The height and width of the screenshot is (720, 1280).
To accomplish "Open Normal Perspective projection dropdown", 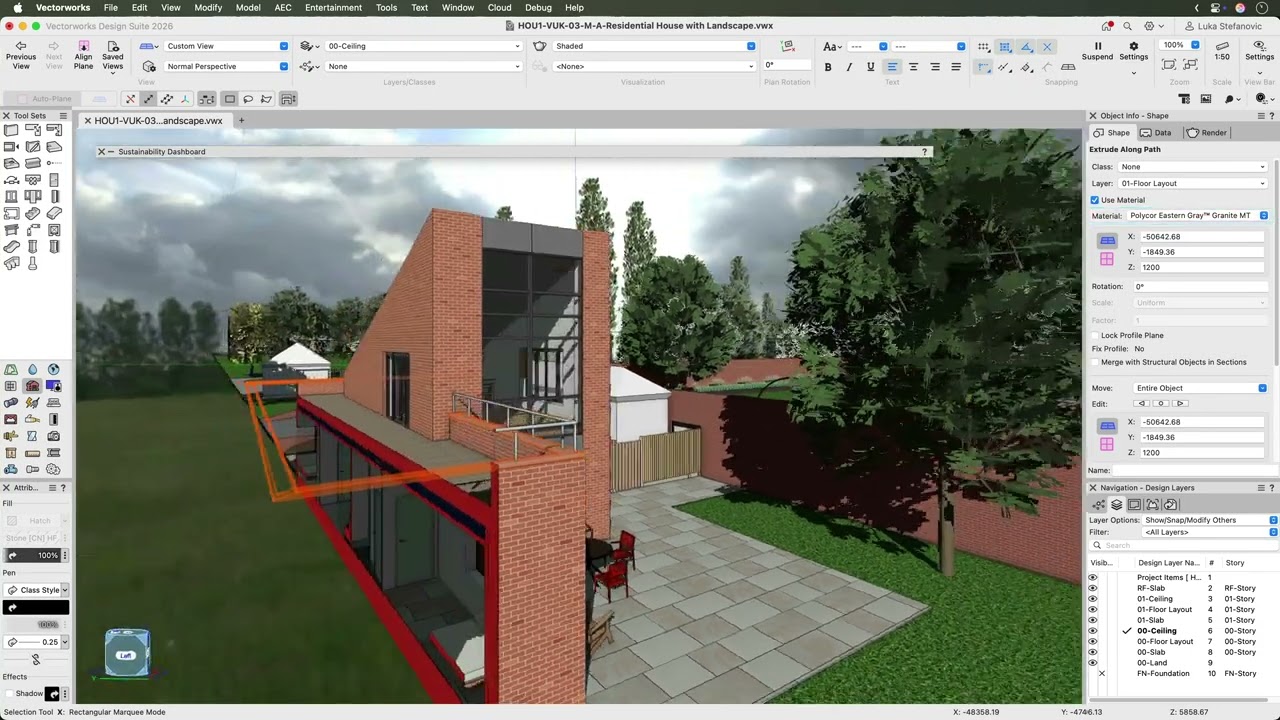I will click(226, 66).
